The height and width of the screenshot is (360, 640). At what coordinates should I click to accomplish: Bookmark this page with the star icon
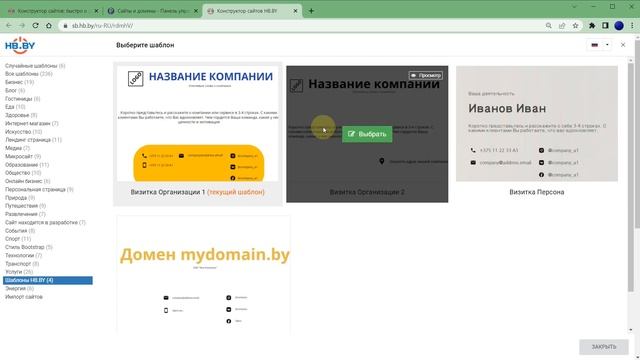[x=576, y=25]
